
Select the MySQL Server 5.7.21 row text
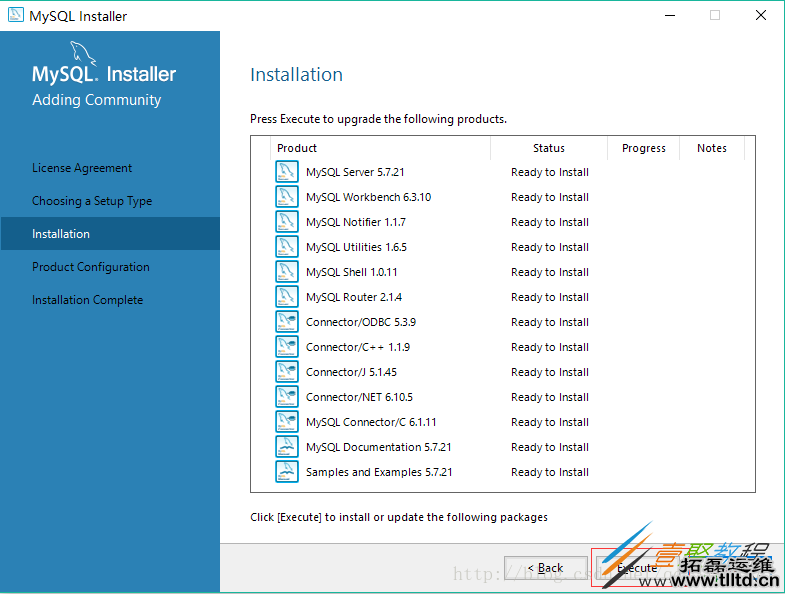click(x=355, y=172)
